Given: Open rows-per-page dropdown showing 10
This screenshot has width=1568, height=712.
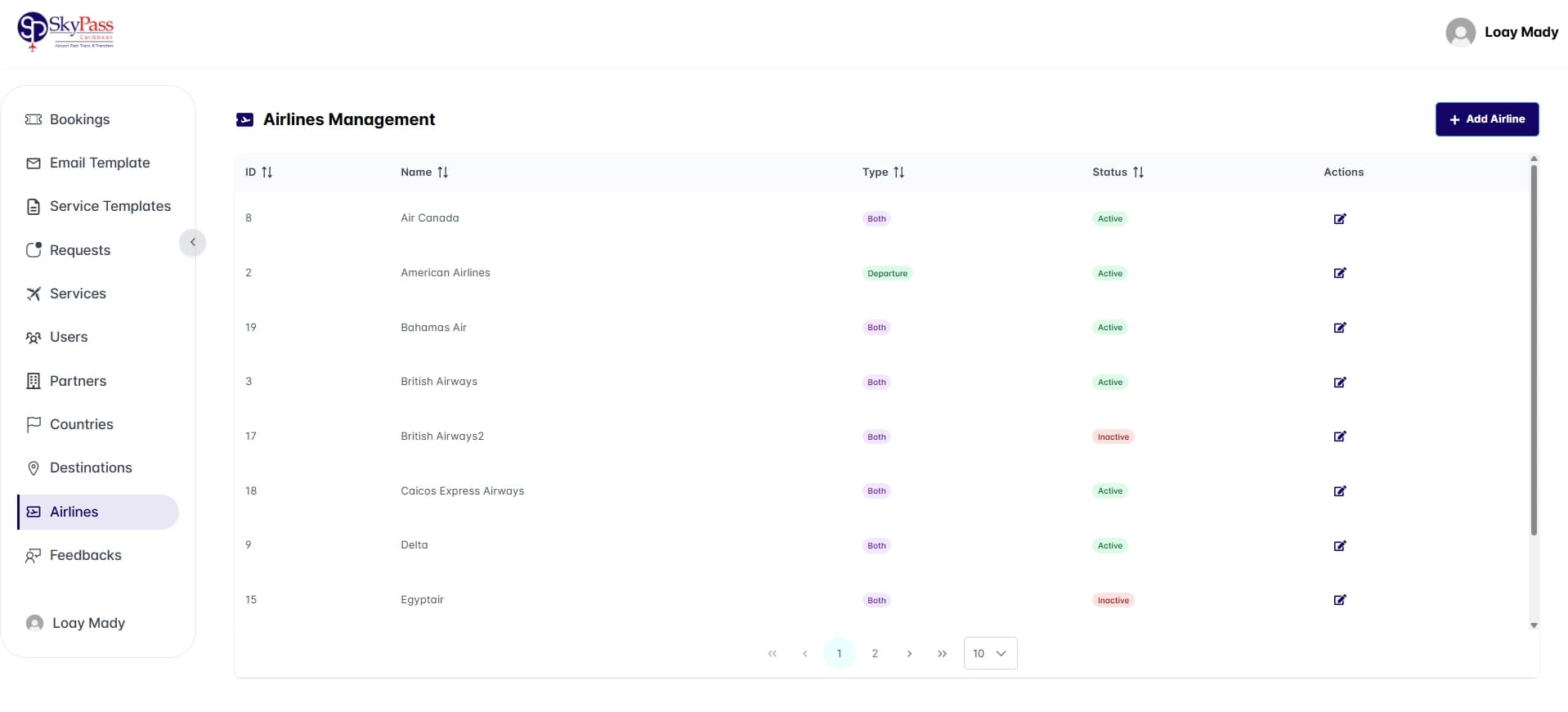Looking at the screenshot, I should click(x=990, y=653).
